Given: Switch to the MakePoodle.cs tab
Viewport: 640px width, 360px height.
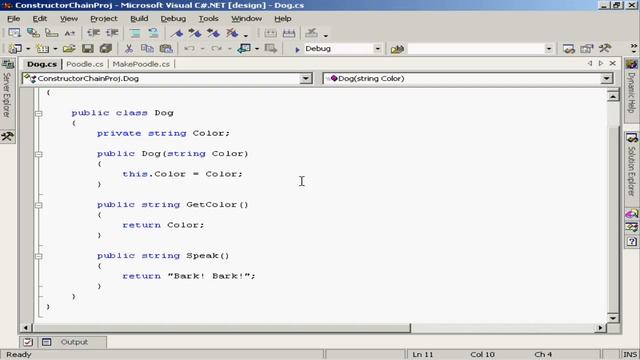Looking at the screenshot, I should pos(141,64).
